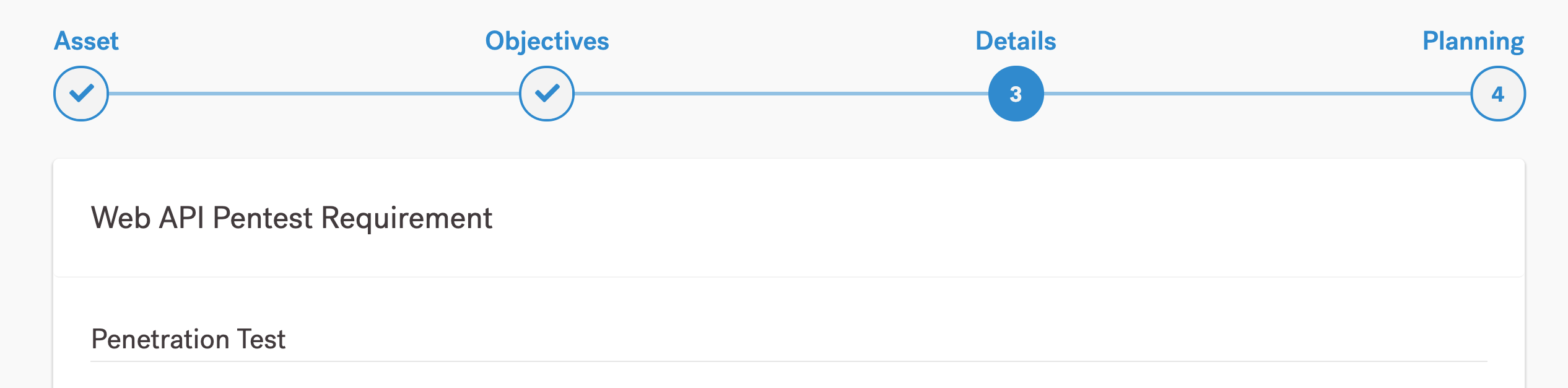Open the Objectives step label

coord(547,42)
